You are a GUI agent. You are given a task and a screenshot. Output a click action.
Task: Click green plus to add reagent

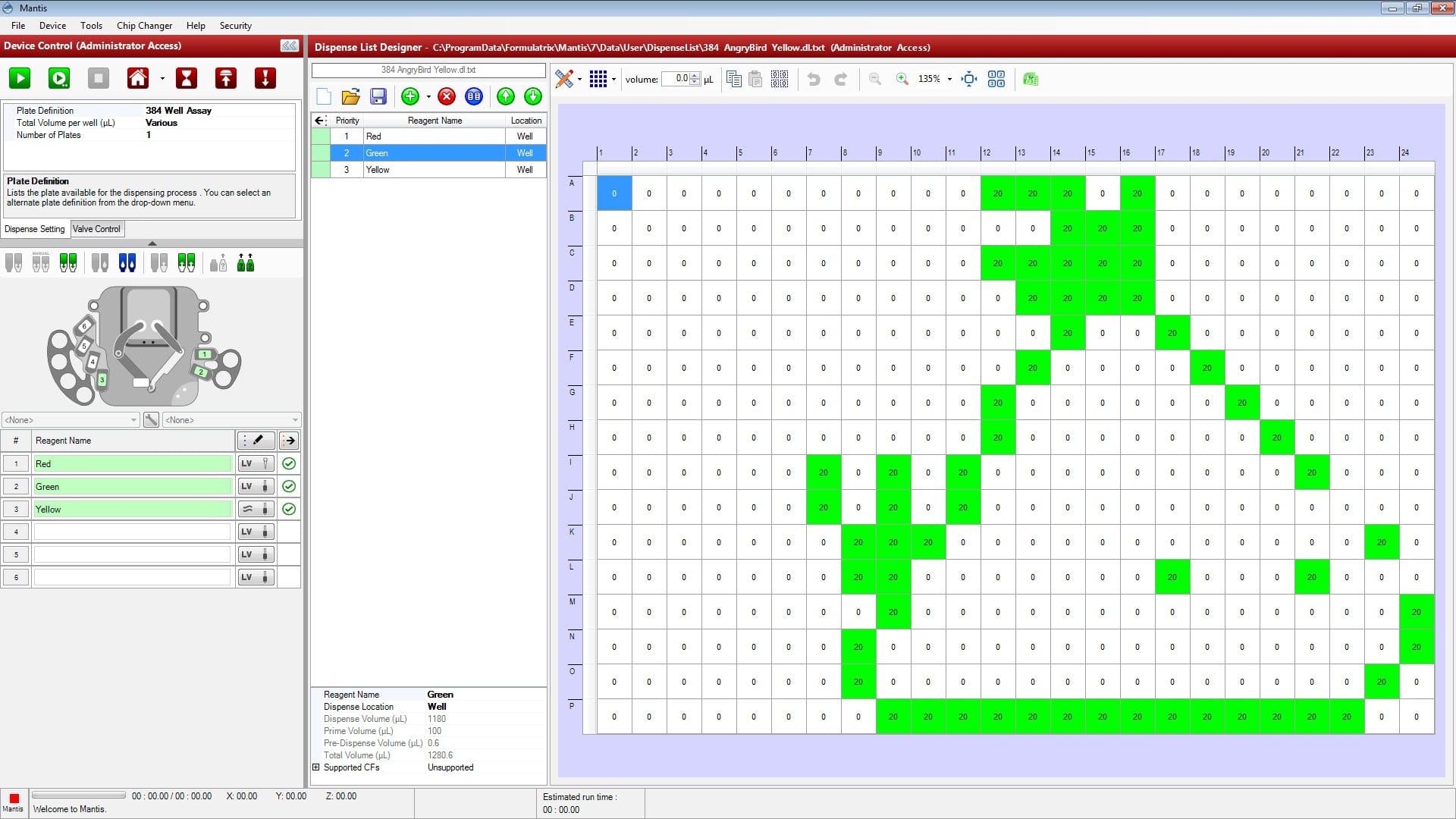(x=410, y=96)
